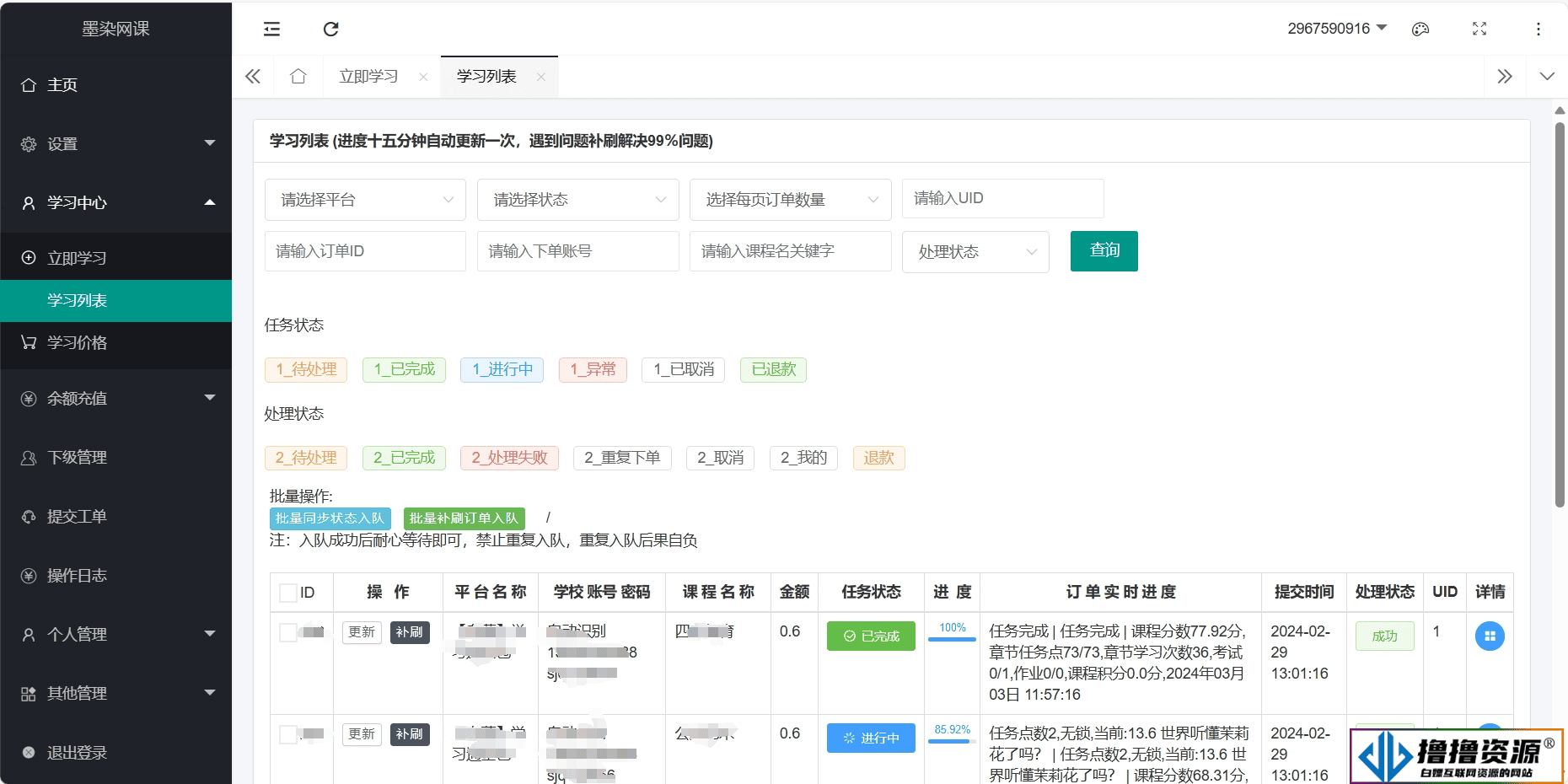Select 学习列表 in the sidebar

pyautogui.click(x=116, y=301)
